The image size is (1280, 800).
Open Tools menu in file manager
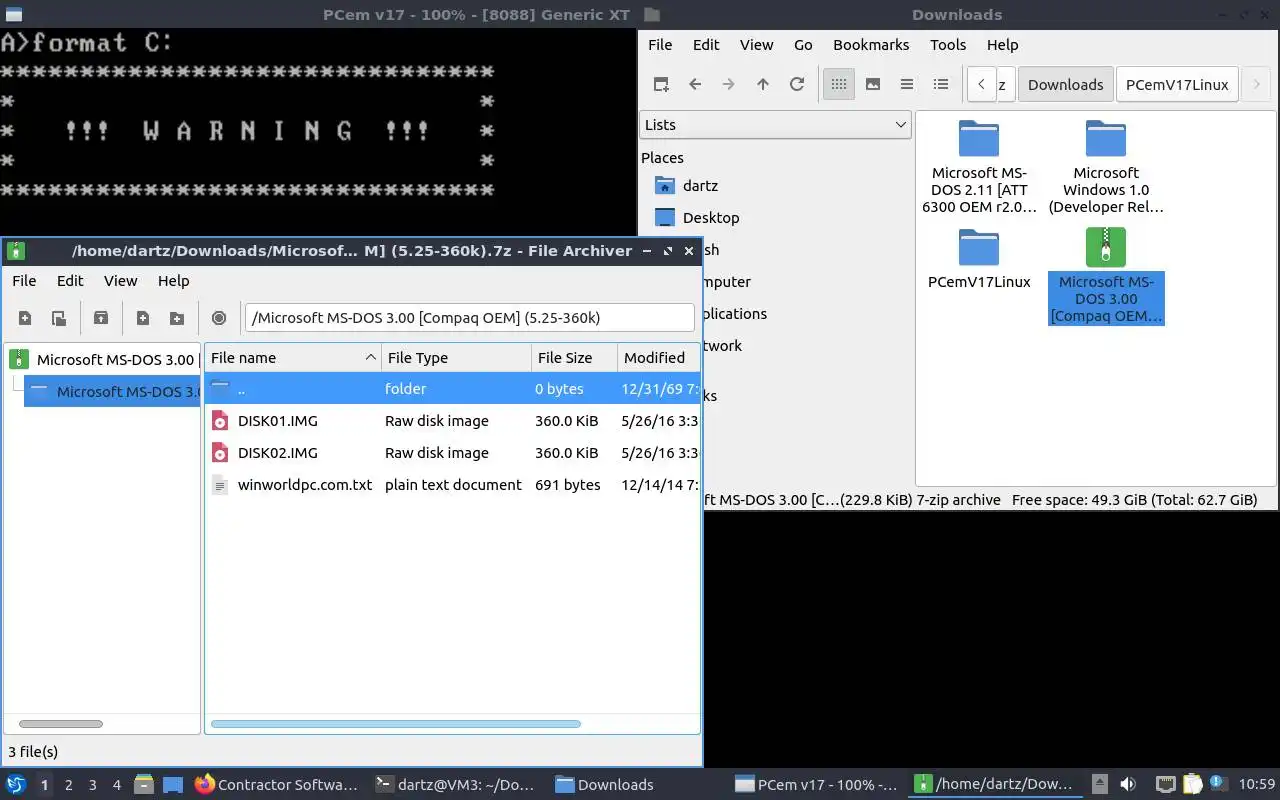point(948,44)
